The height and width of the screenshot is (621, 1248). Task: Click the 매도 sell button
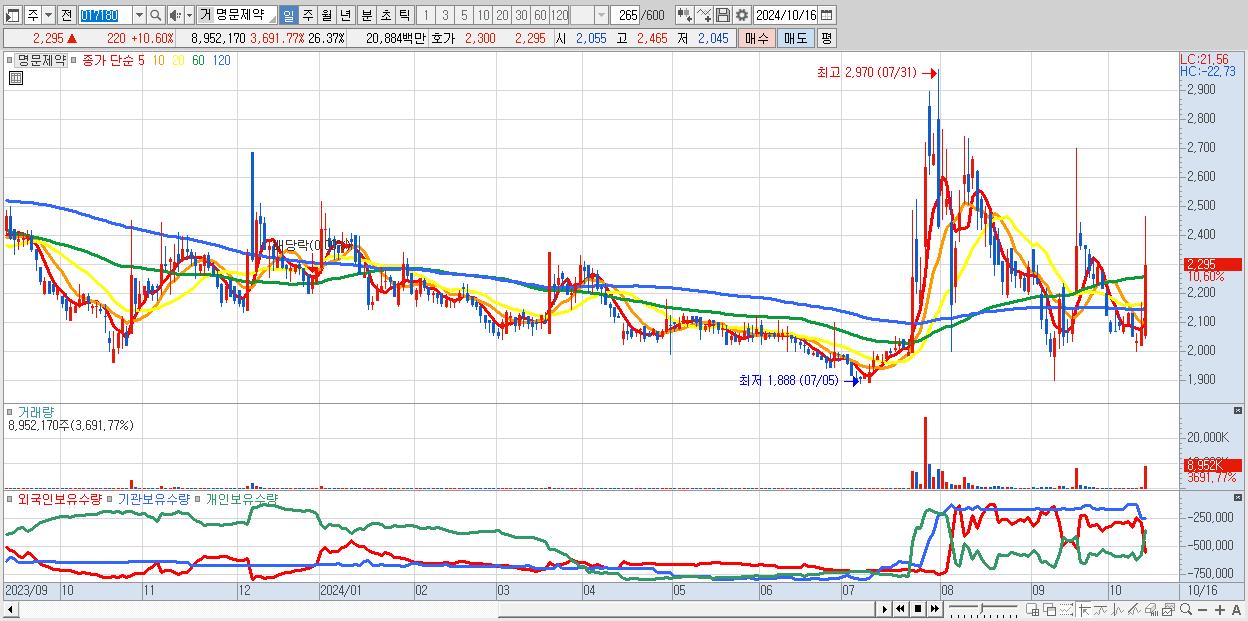coord(795,38)
